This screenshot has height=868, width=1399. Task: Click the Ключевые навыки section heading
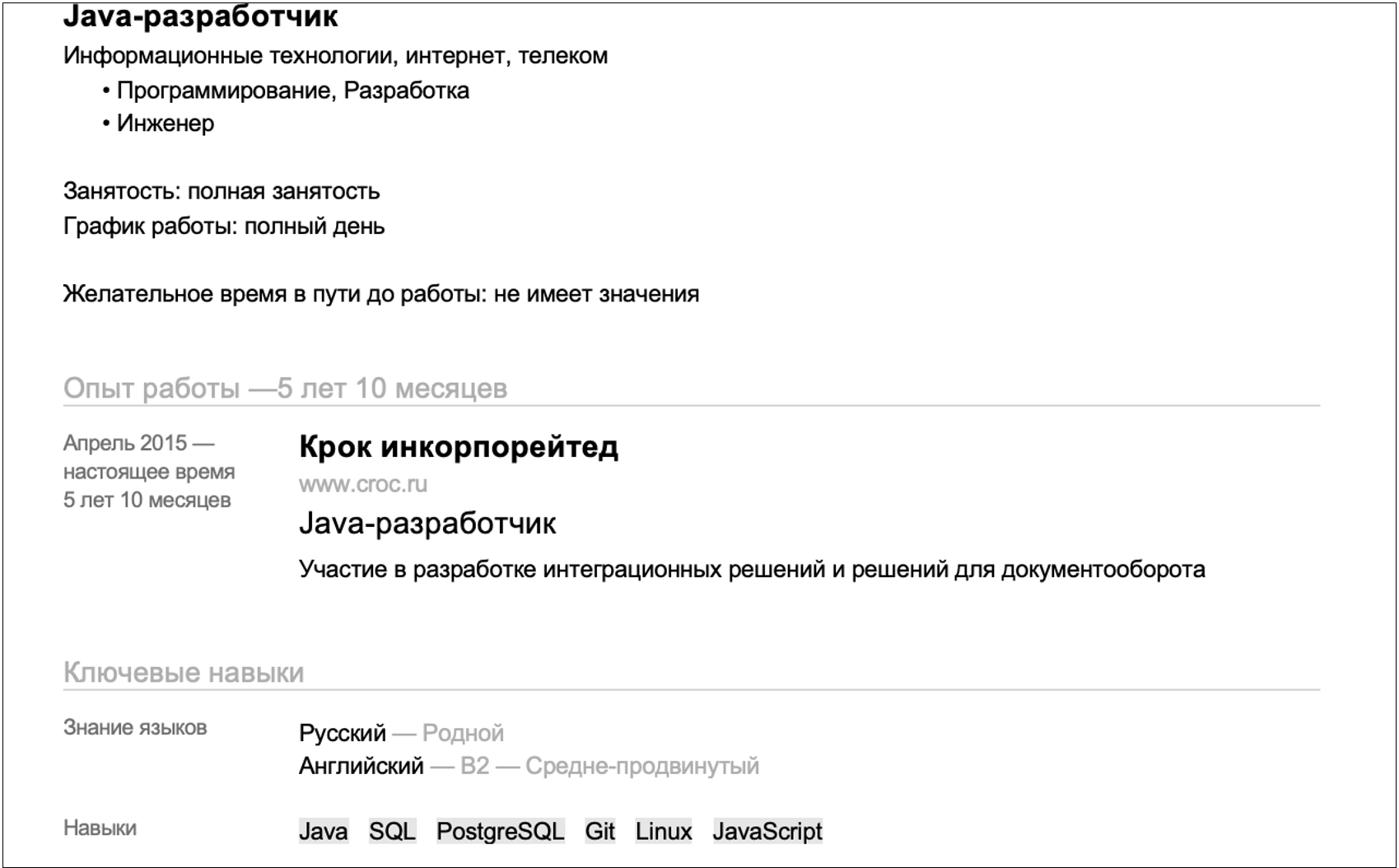coord(184,672)
